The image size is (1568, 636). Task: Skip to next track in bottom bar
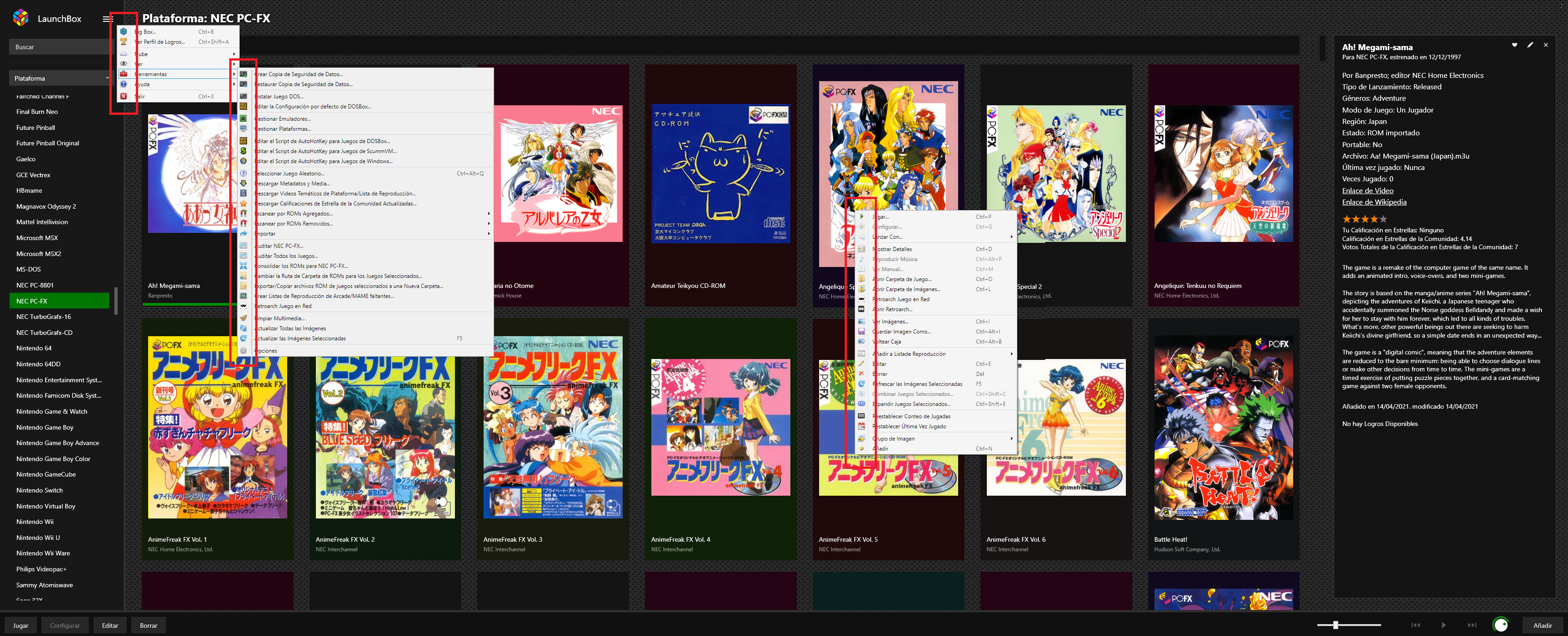click(1472, 625)
